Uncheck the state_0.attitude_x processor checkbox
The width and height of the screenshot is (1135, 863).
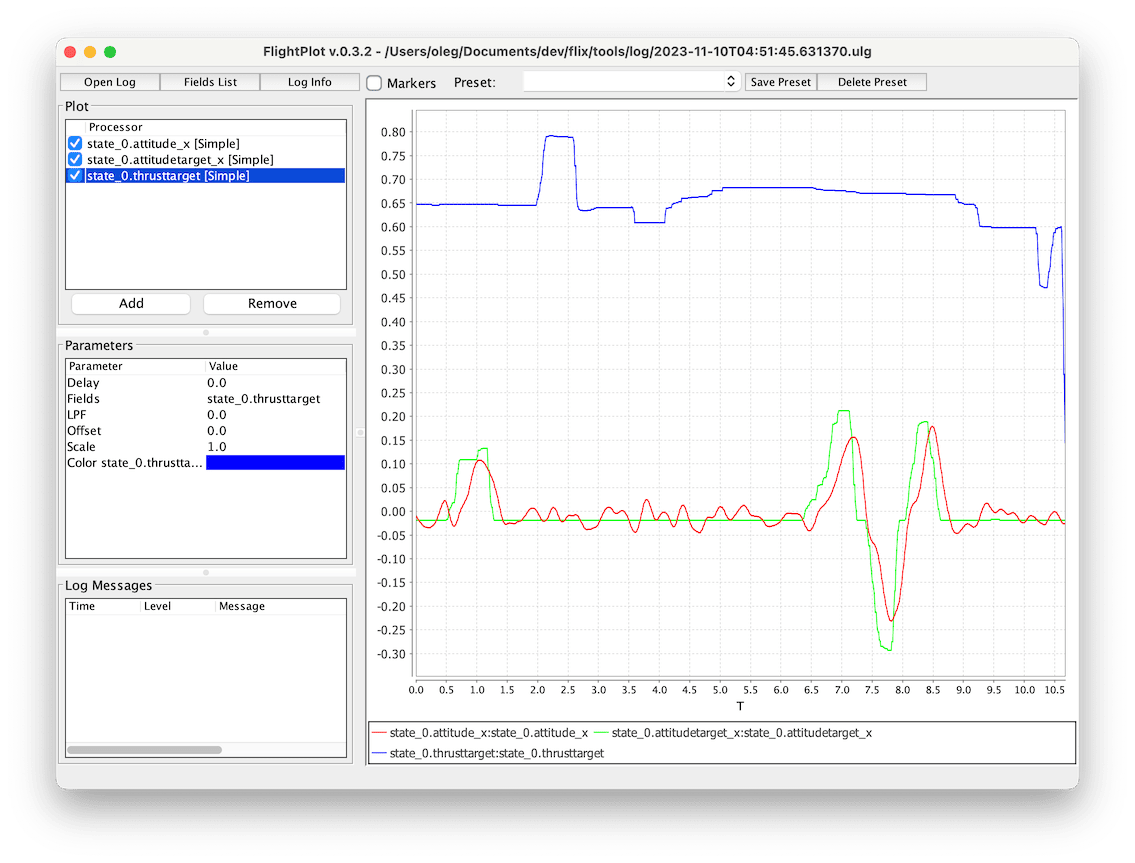[x=75, y=144]
